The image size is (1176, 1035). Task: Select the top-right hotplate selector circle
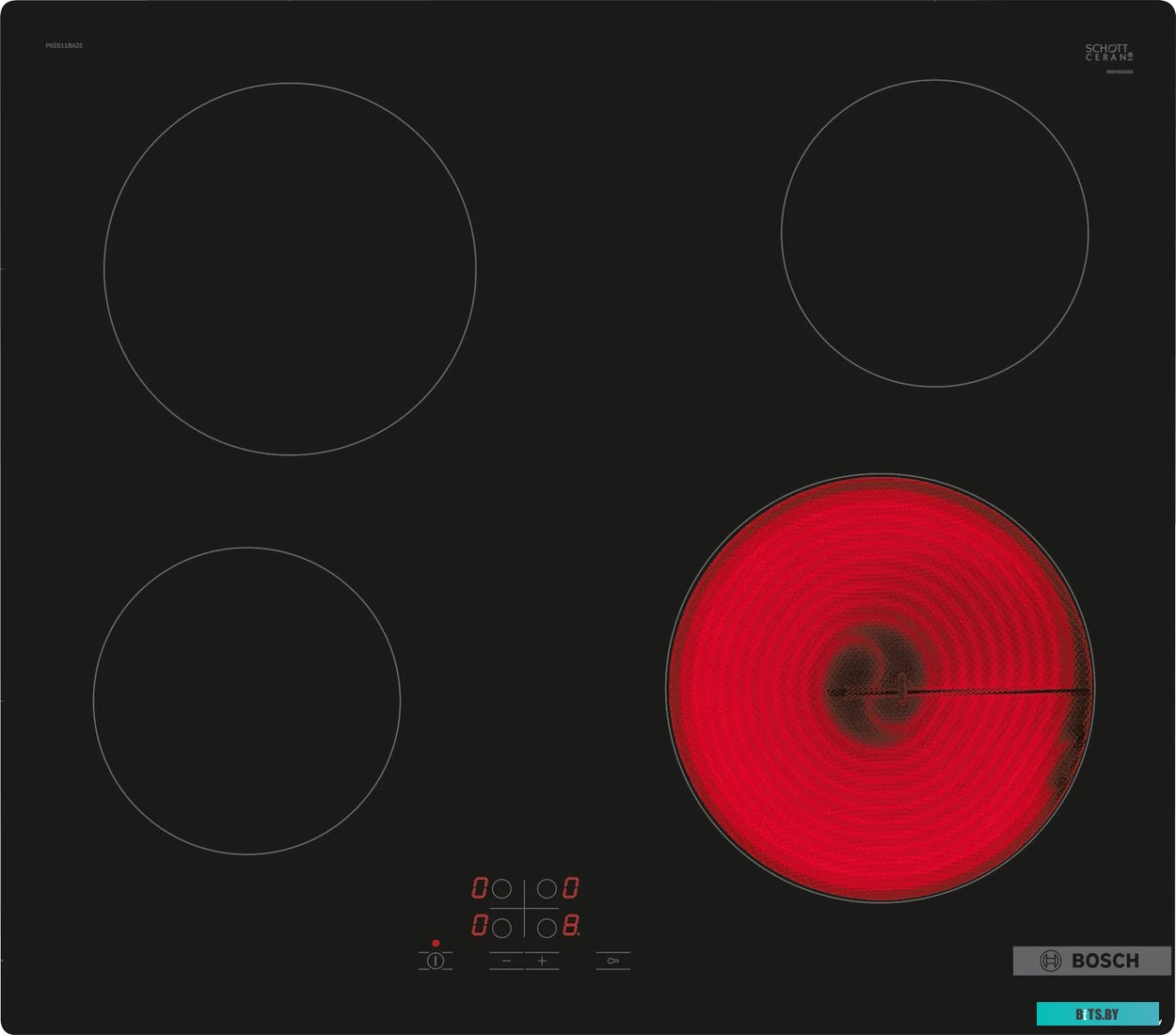pyautogui.click(x=547, y=888)
